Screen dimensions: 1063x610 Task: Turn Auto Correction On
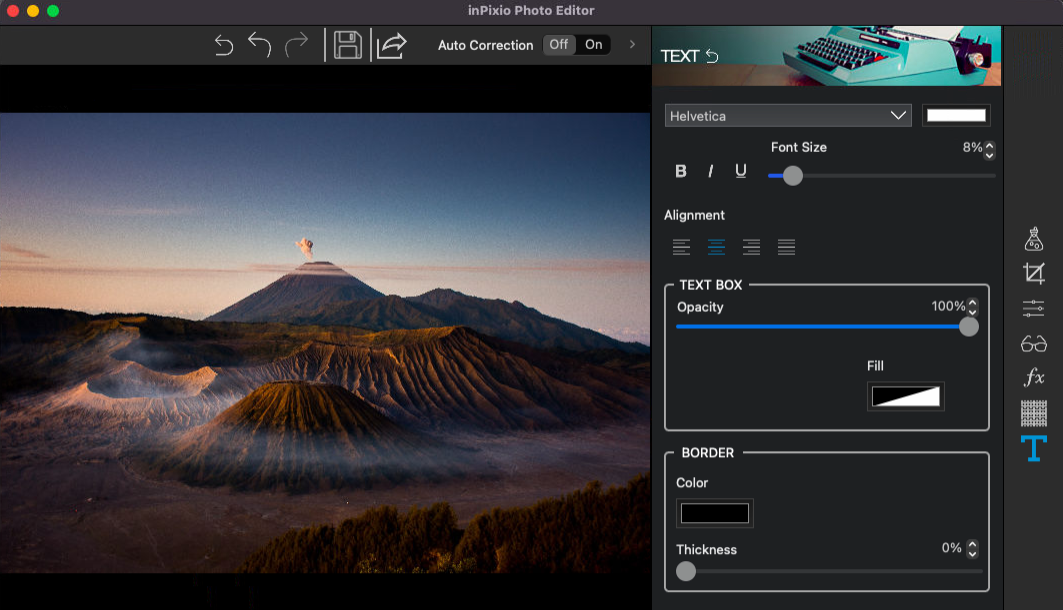tap(594, 45)
